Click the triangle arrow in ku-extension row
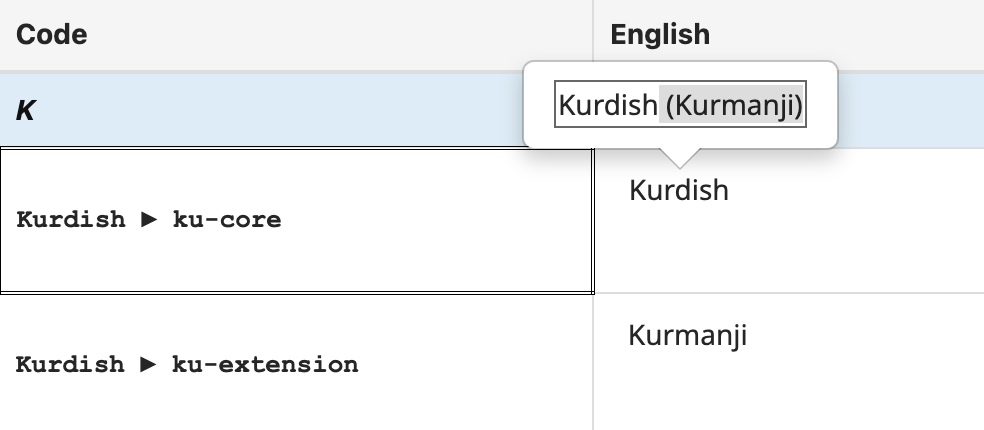Viewport: 984px width, 430px height. click(149, 364)
